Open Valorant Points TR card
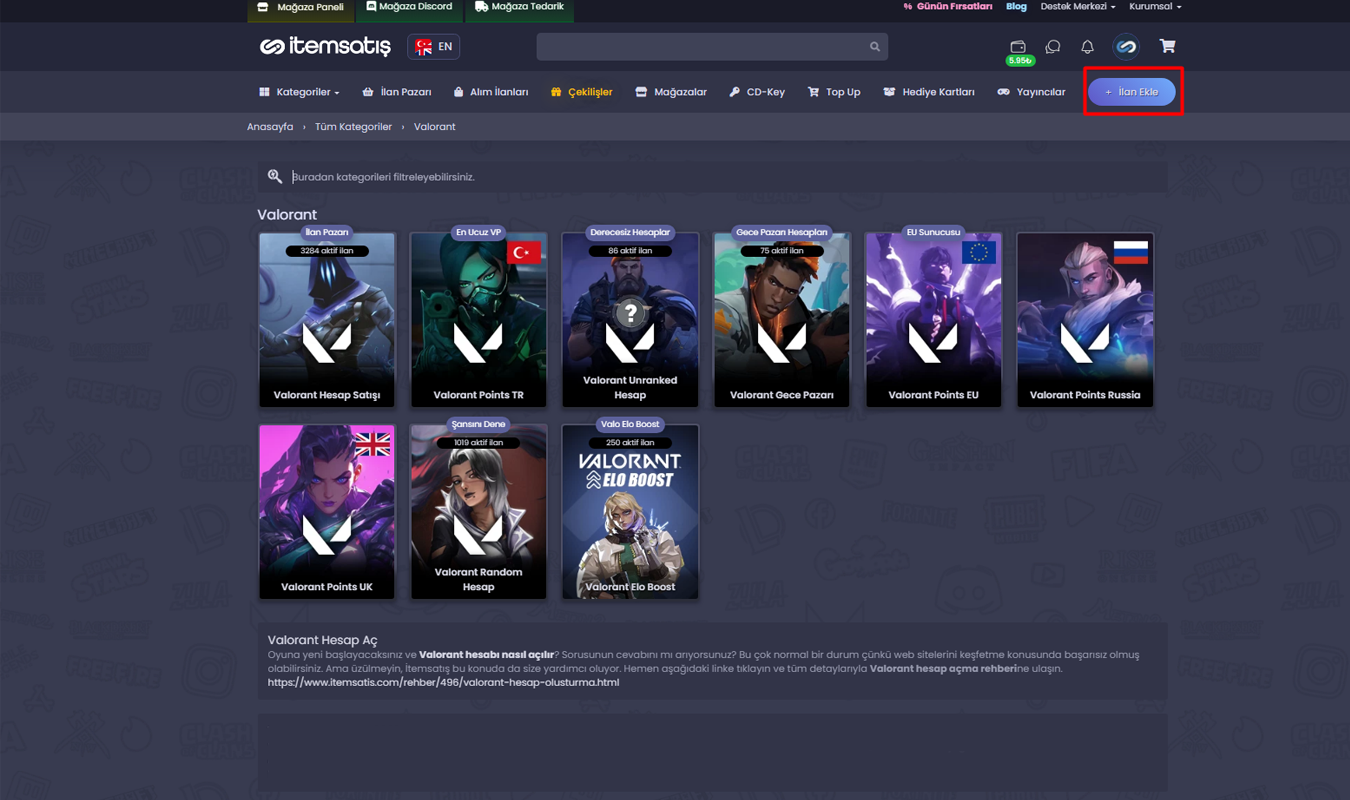This screenshot has width=1350, height=800. point(478,320)
